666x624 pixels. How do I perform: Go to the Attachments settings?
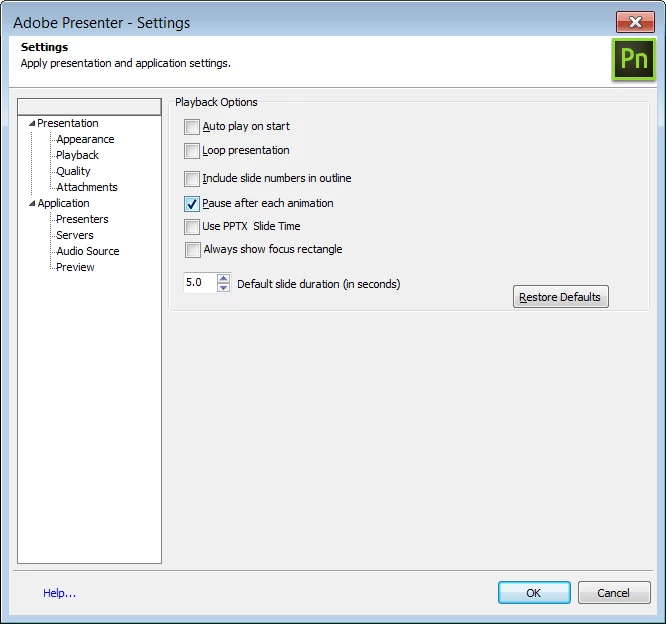point(87,187)
